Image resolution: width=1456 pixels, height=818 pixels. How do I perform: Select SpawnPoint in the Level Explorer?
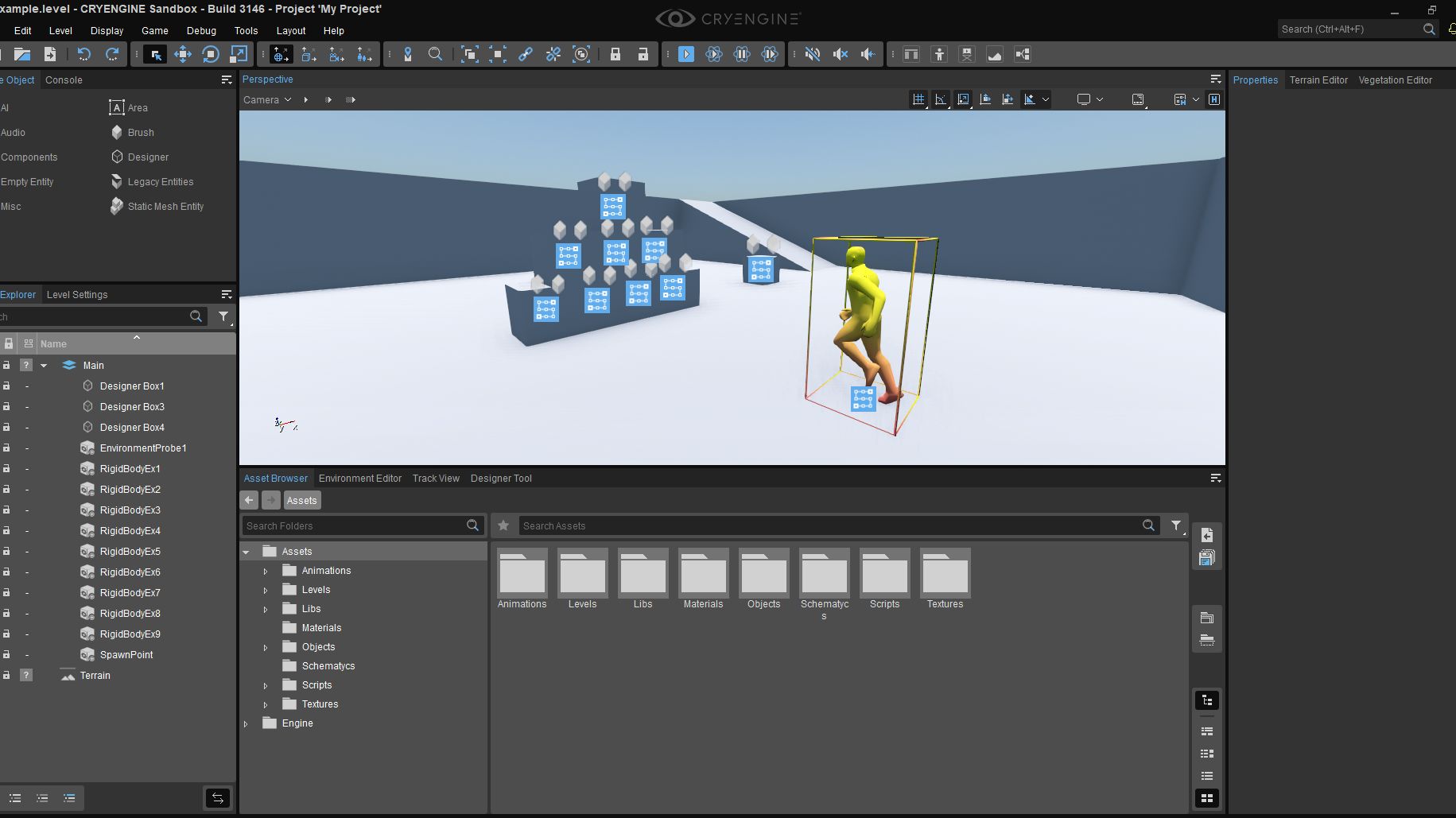(x=126, y=654)
